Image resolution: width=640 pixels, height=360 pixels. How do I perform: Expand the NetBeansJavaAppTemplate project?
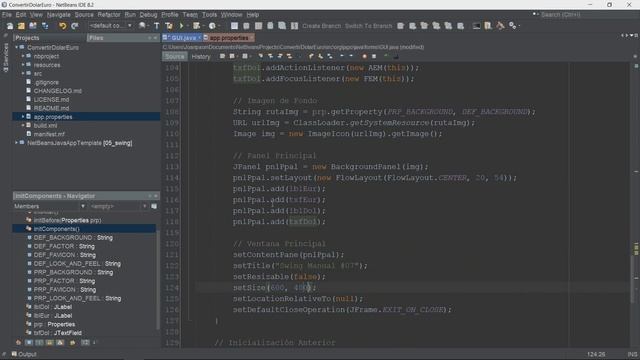17,143
